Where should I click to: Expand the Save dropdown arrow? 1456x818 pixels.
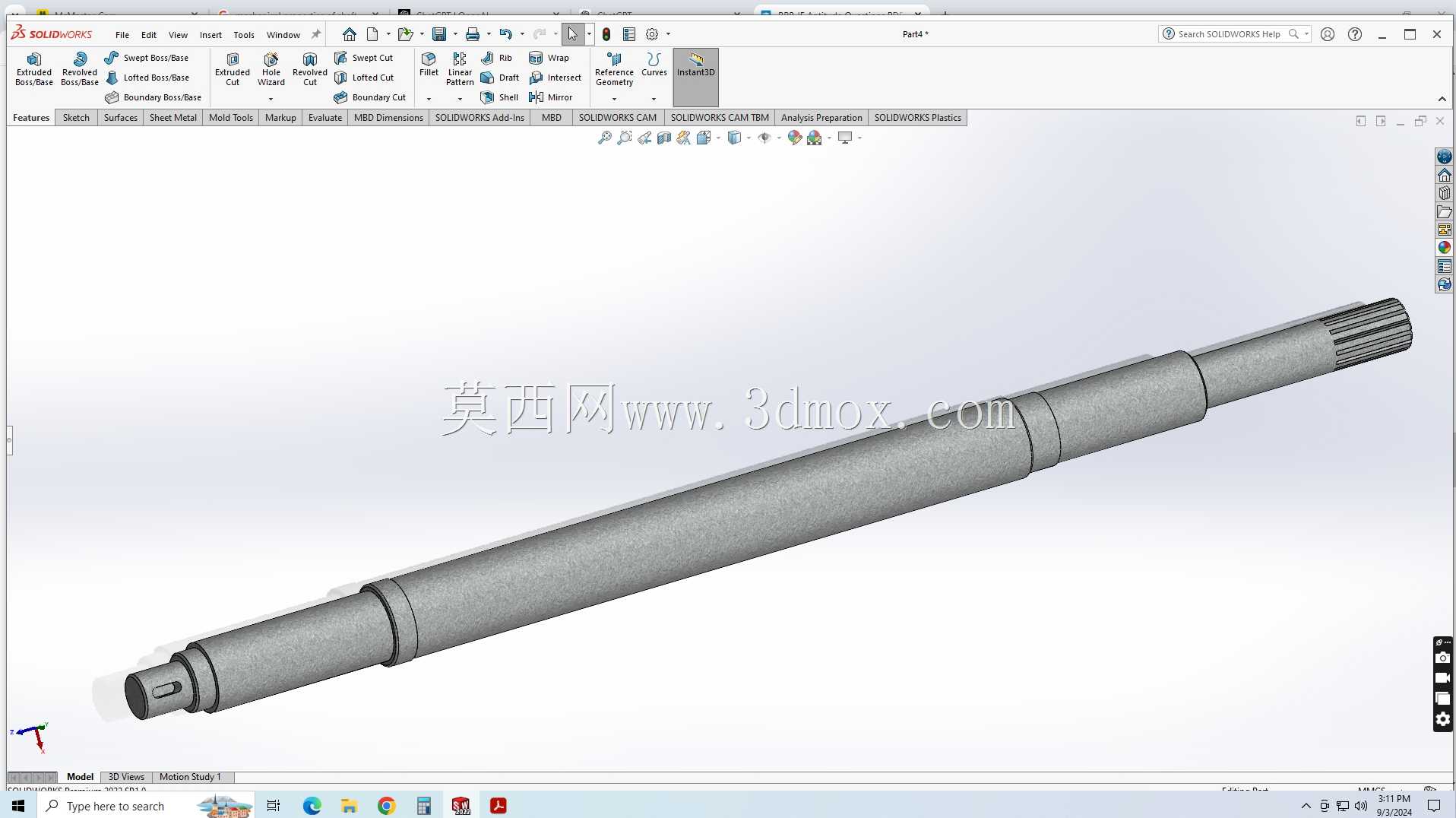coord(455,34)
